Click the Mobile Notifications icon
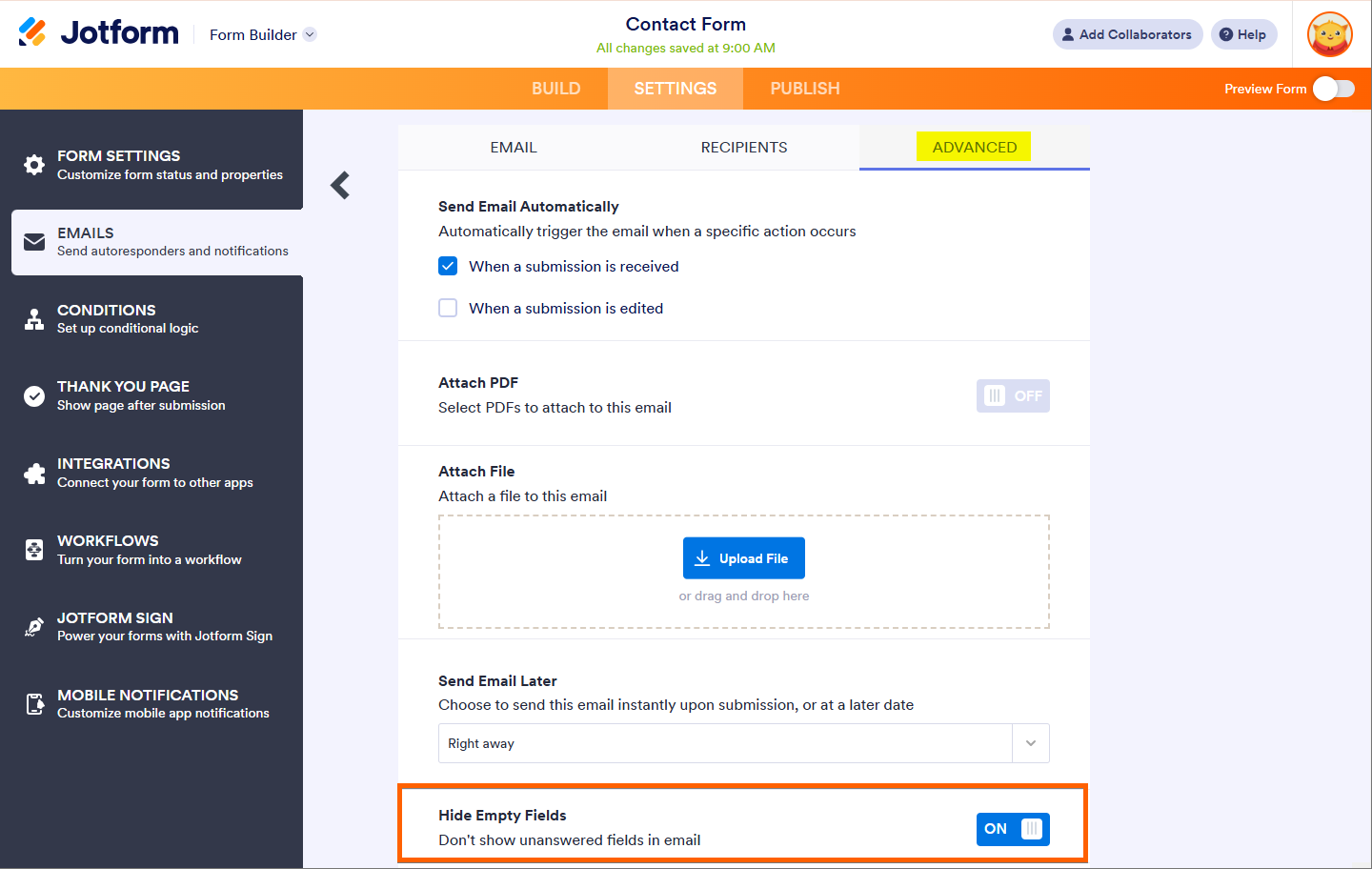The height and width of the screenshot is (869, 1372). tap(34, 704)
